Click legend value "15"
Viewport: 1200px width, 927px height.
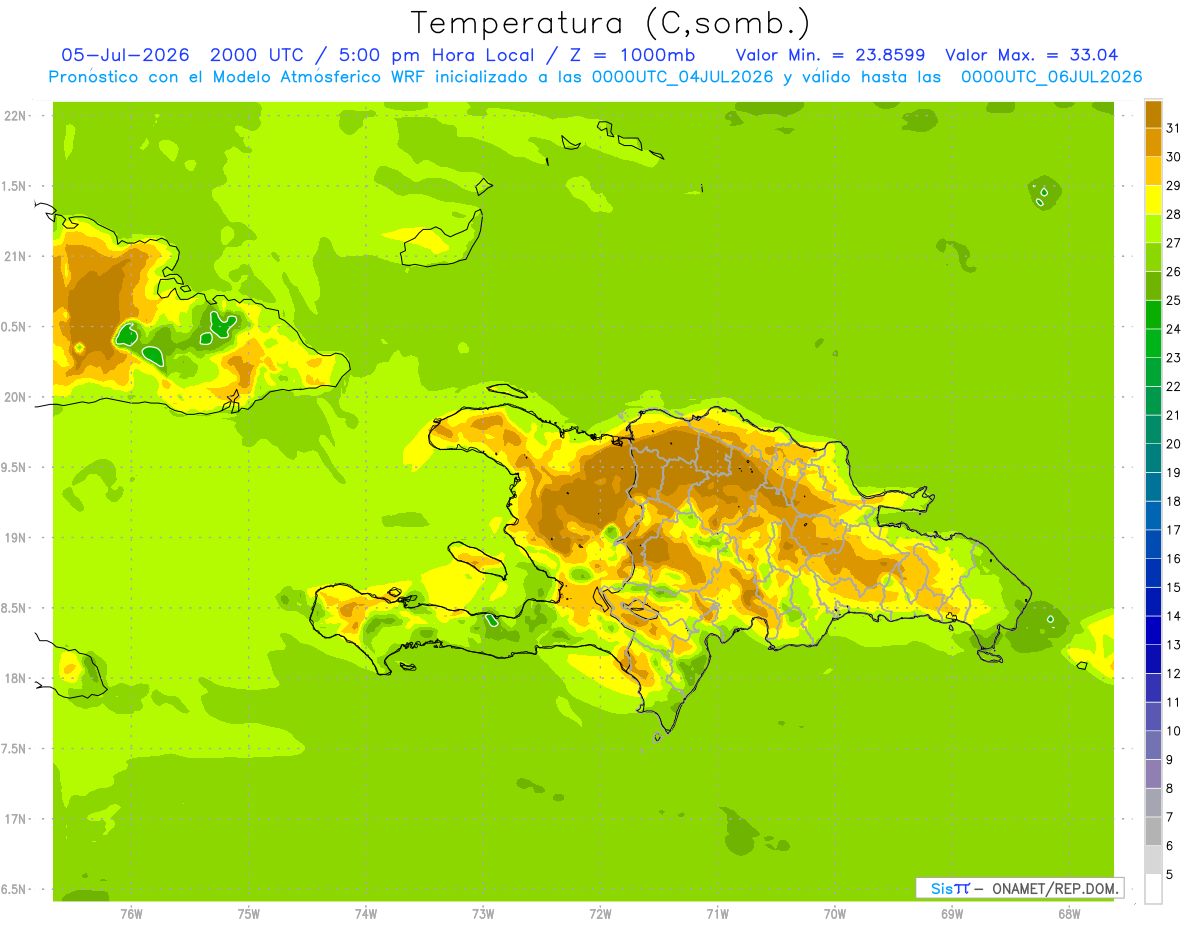(1173, 588)
